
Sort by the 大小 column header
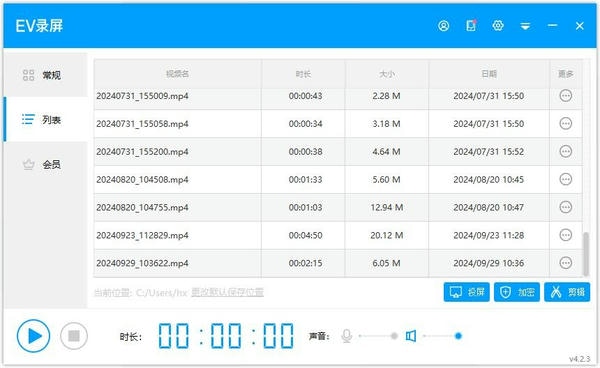(386, 74)
